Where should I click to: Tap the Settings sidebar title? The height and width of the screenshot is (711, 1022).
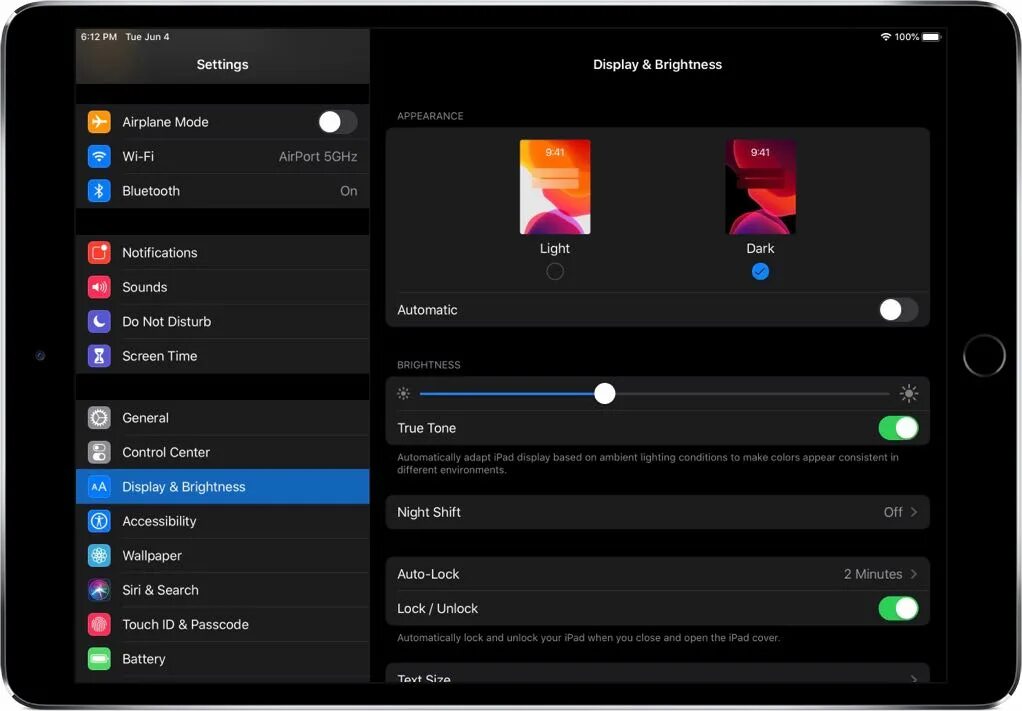(x=222, y=65)
